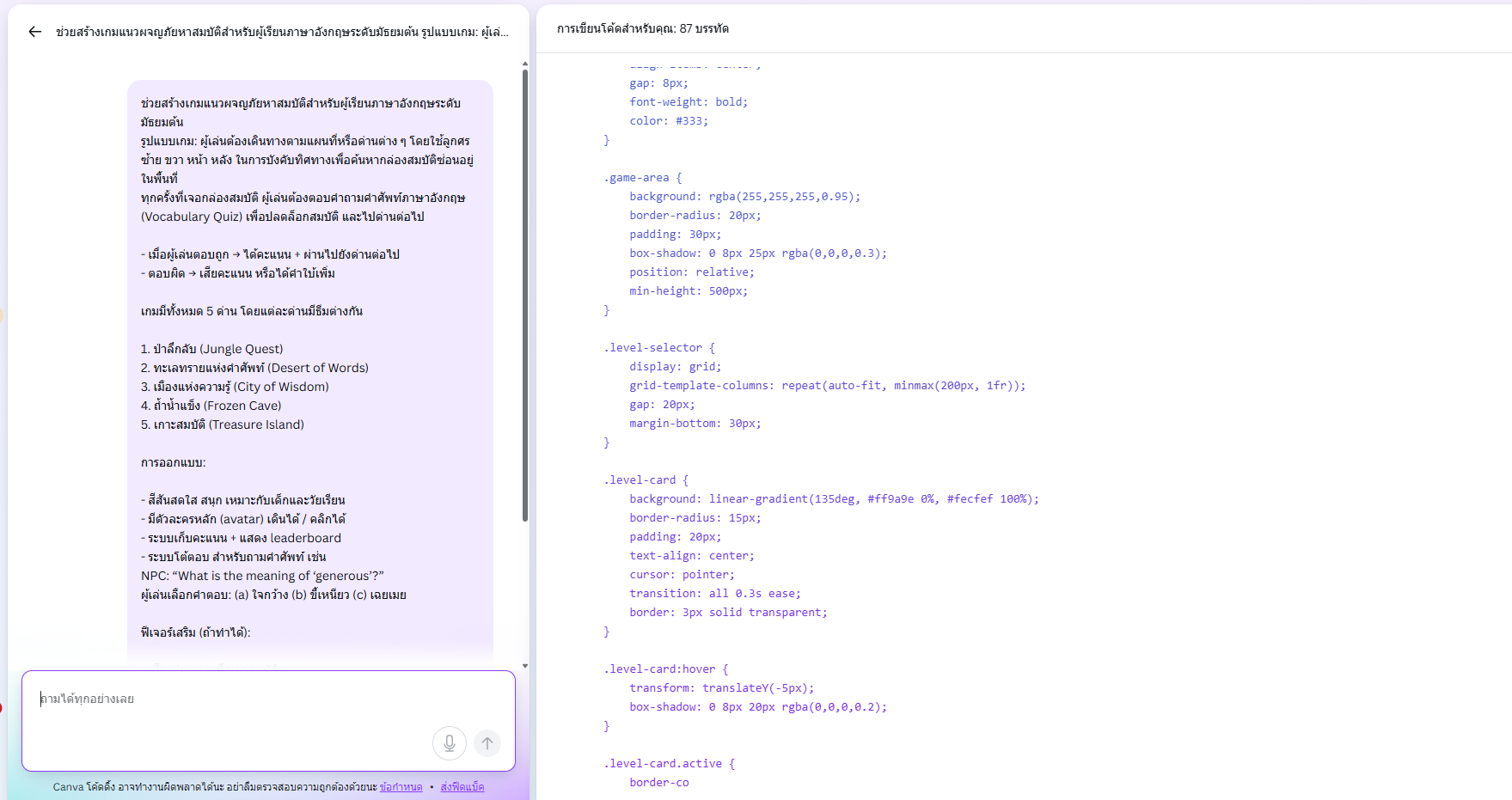Click the 'การเขียนโค้ดสำหรับคุณ: 87 บรรทัด' code header
Image resolution: width=1512 pixels, height=800 pixels.
642,28
